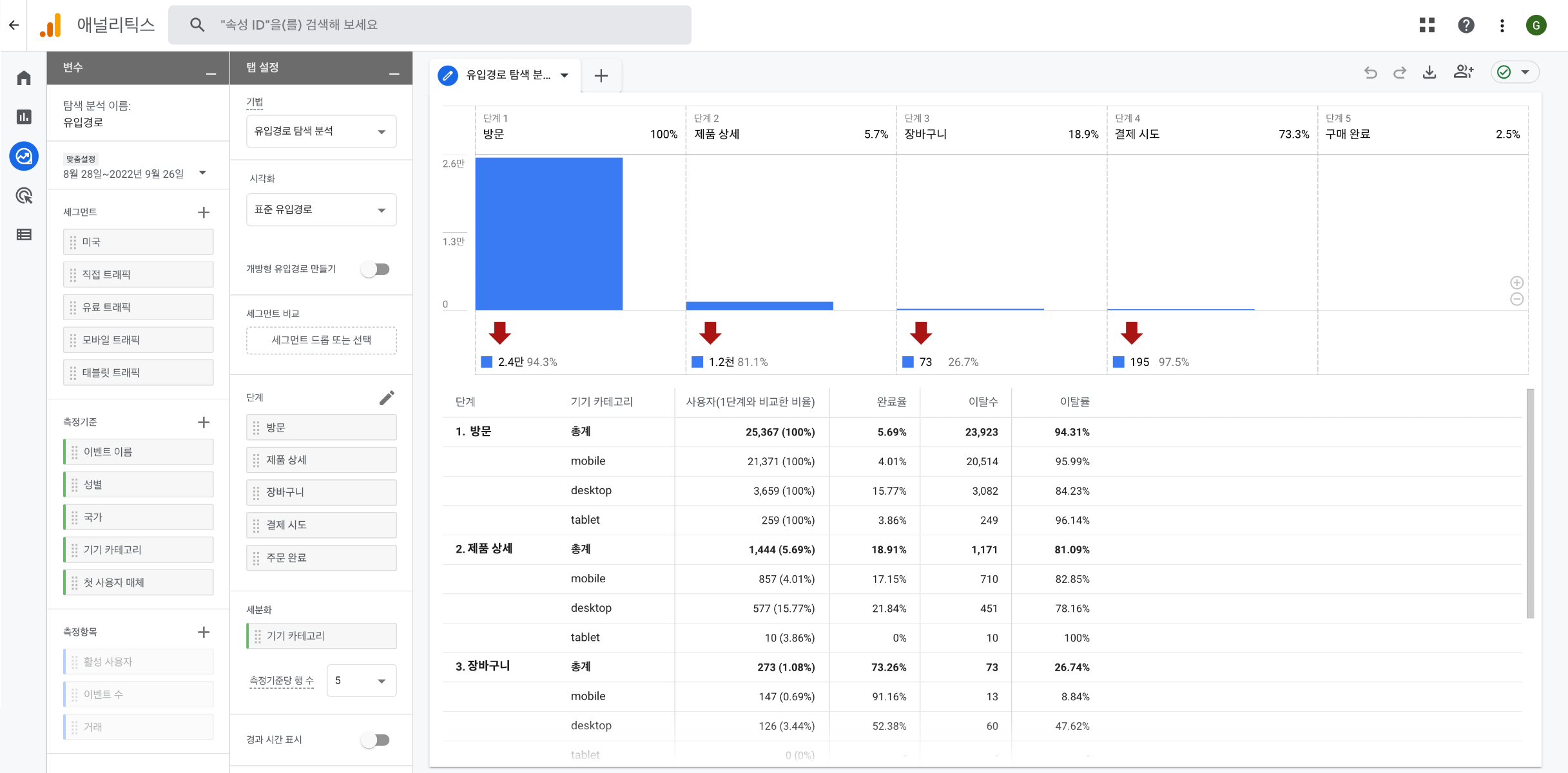Screen dimensions: 1568x773
Task: Open 표준 유입경로 visualization dropdown
Action: click(321, 210)
